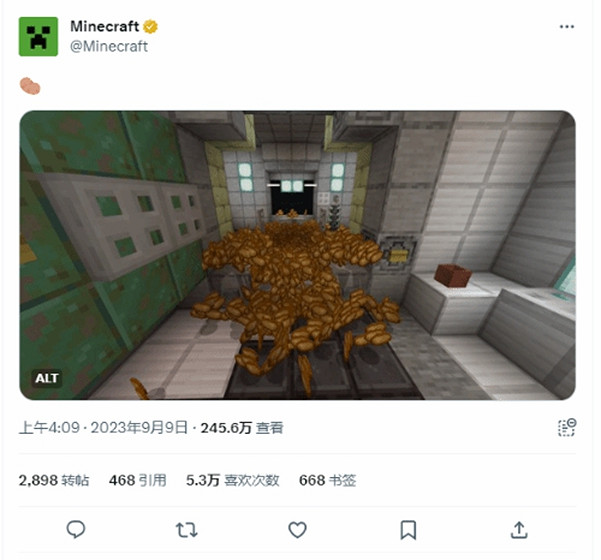
Task: Click the 668 书签 bookmarks count
Action: pos(328,480)
